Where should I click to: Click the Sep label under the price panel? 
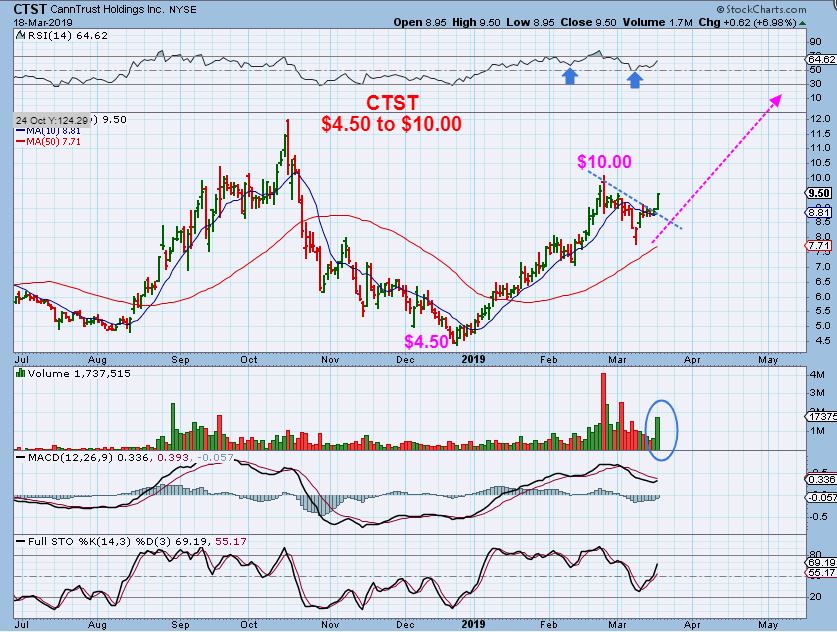coord(181,360)
